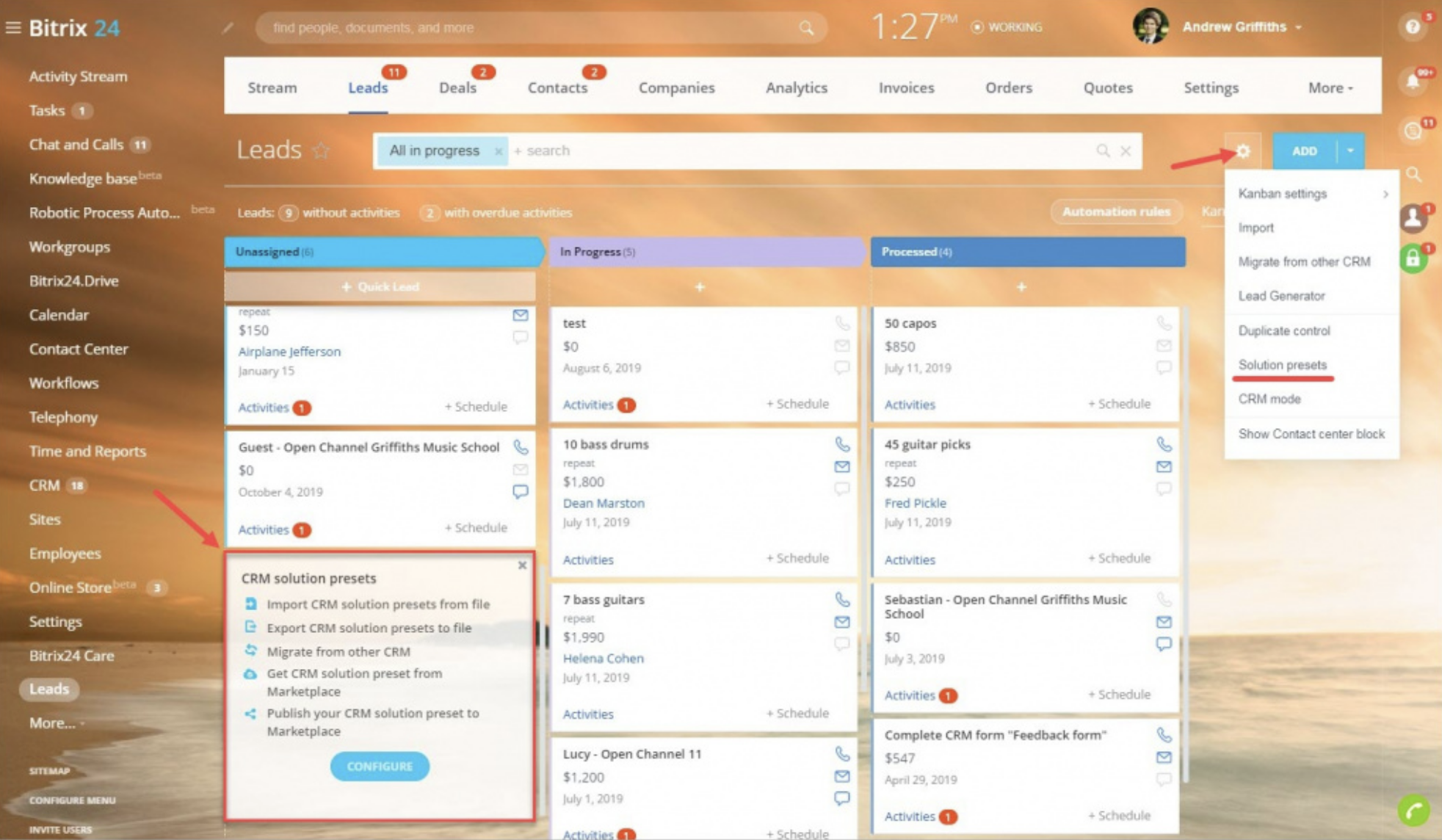This screenshot has width=1442, height=840.
Task: Click the Lead Generator icon in menu
Action: click(1283, 296)
